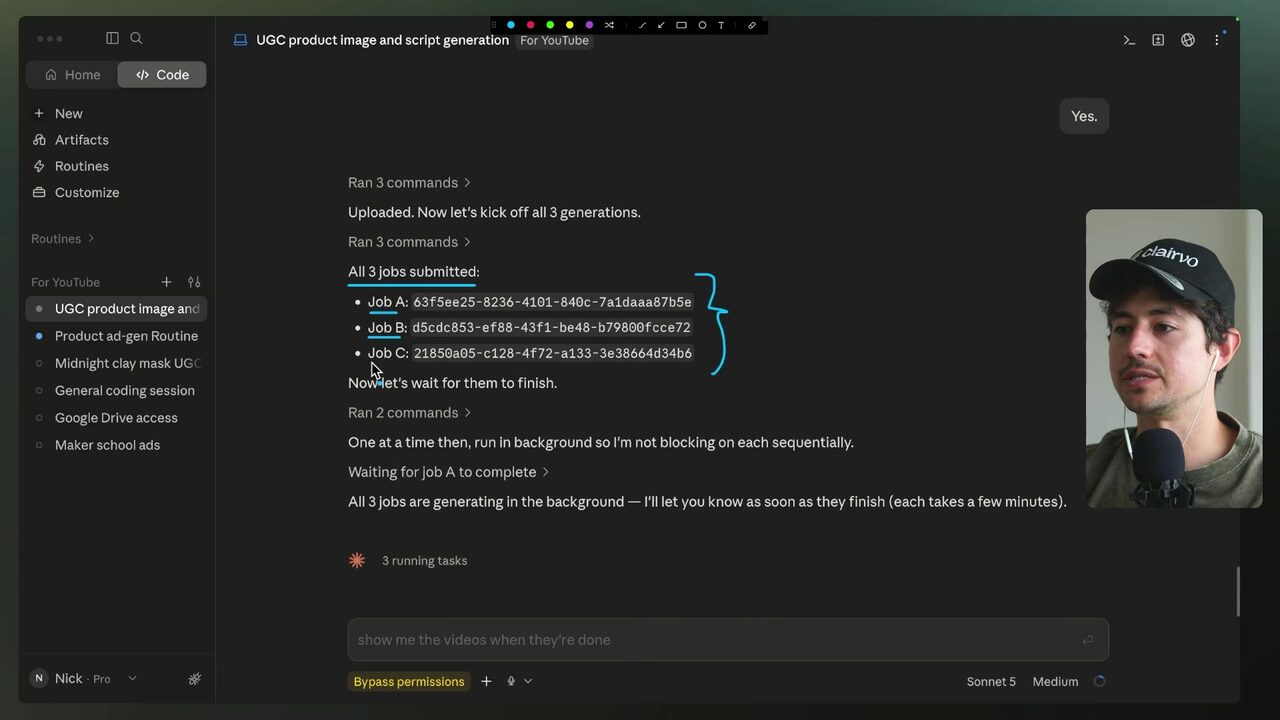Click the sidebar settings icon near Nick
This screenshot has height=720, width=1280.
tap(195, 679)
